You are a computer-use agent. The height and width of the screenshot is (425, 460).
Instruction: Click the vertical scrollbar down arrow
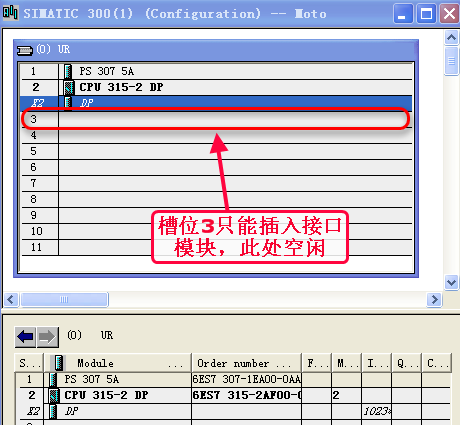point(451,283)
